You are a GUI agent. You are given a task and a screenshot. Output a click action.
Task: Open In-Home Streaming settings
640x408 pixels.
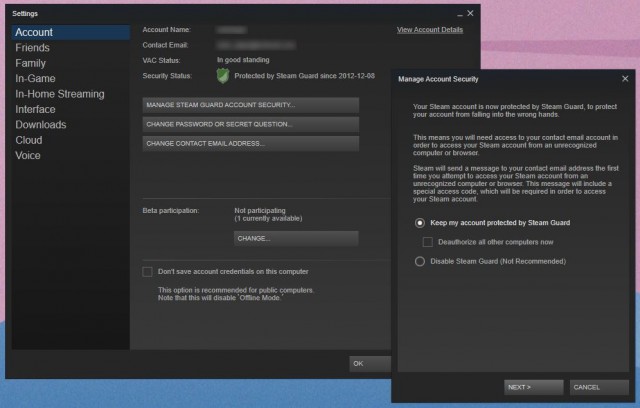pos(59,94)
